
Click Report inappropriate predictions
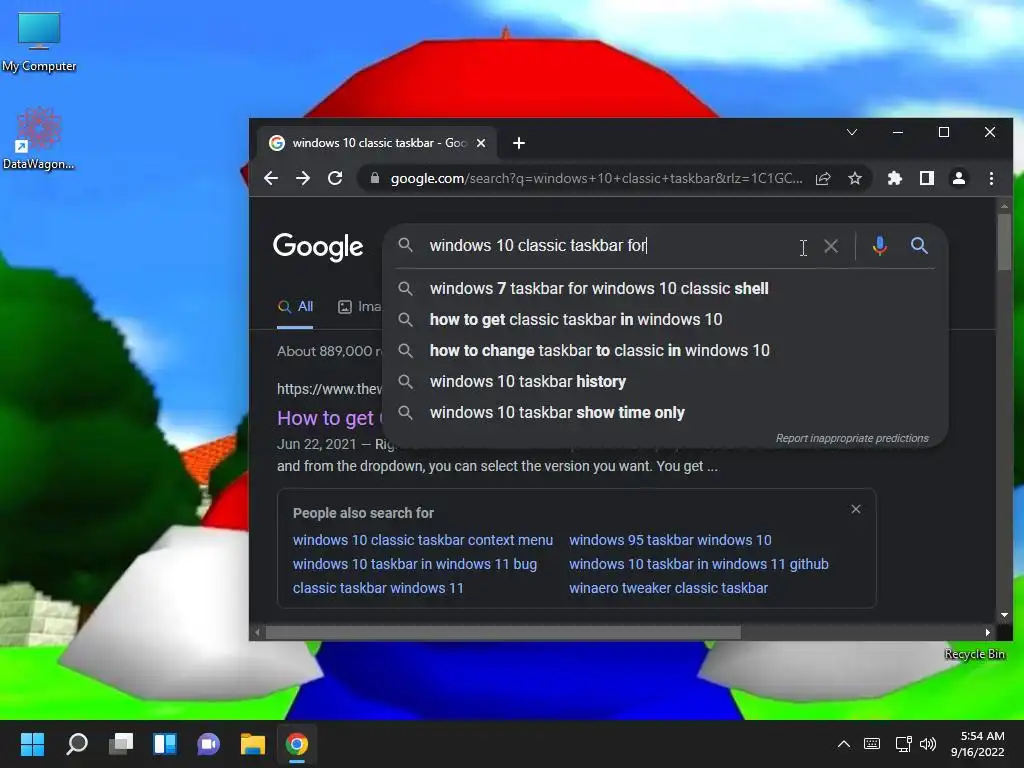852,438
